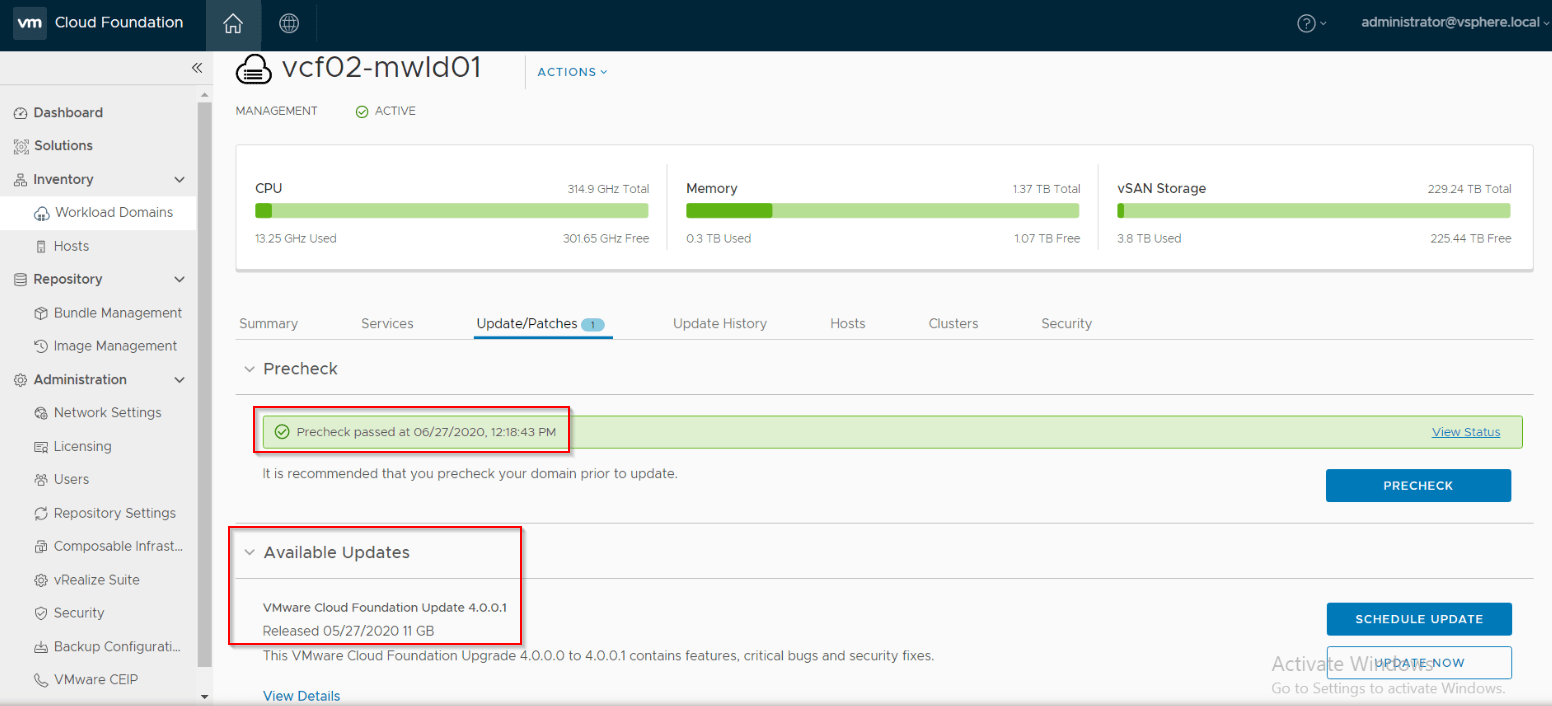Click the Hosts icon in sidebar

click(x=42, y=247)
